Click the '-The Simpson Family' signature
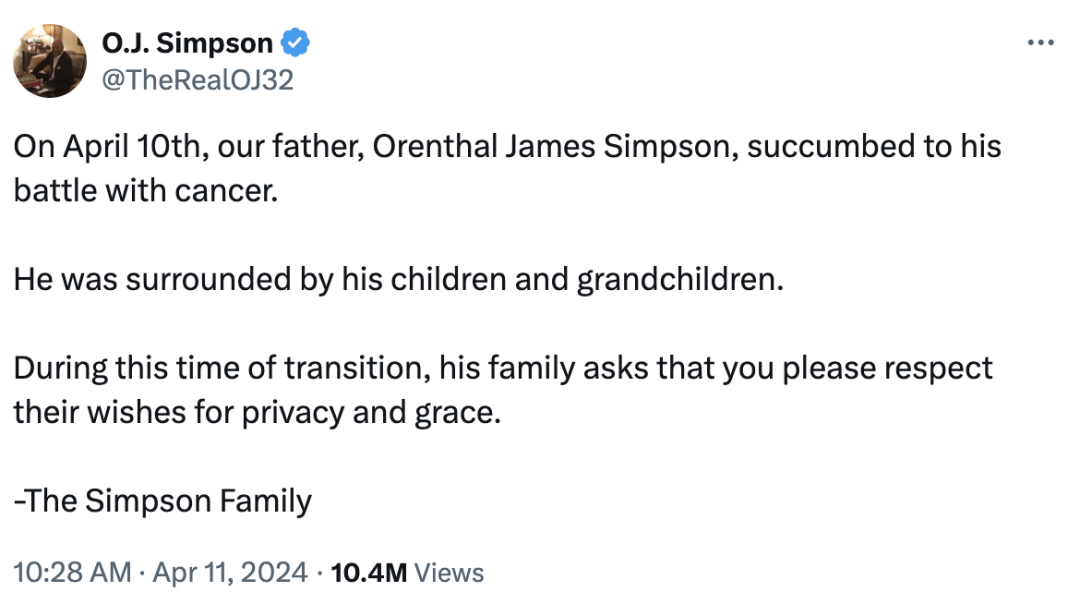The width and height of the screenshot is (1080, 604). [162, 500]
